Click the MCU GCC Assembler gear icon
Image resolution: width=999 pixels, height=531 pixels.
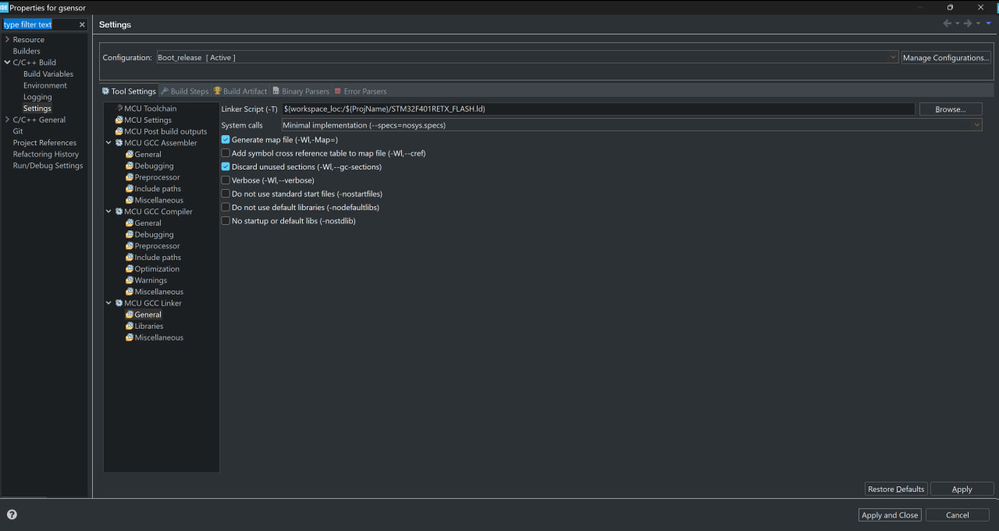coord(119,143)
